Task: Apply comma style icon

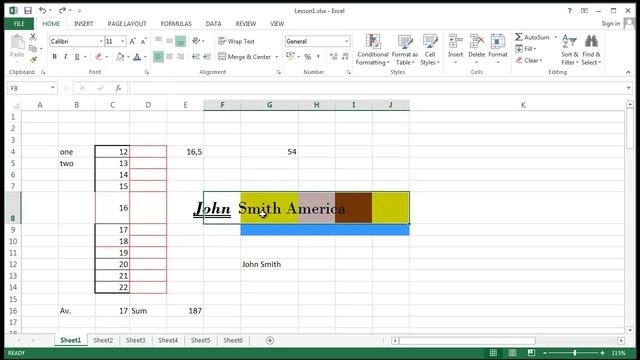Action: coord(318,57)
